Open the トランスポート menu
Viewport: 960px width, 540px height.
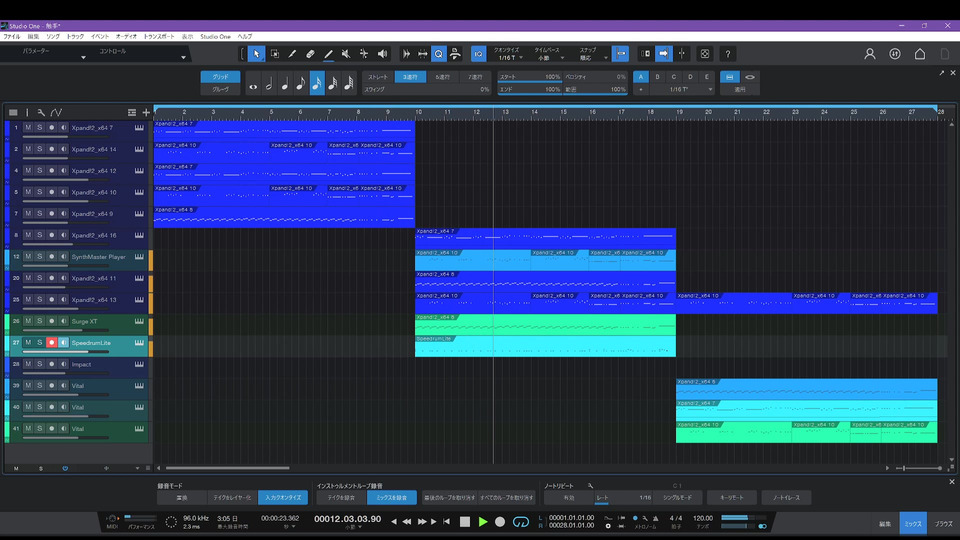pyautogui.click(x=158, y=36)
